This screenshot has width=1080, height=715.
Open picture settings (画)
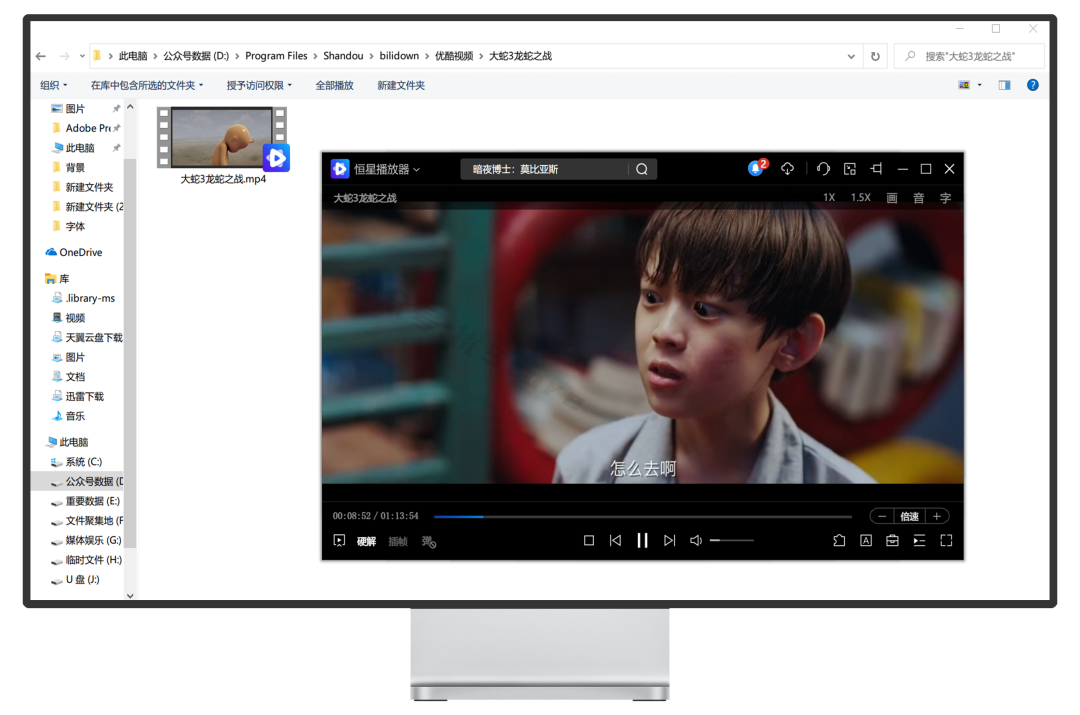pos(892,198)
